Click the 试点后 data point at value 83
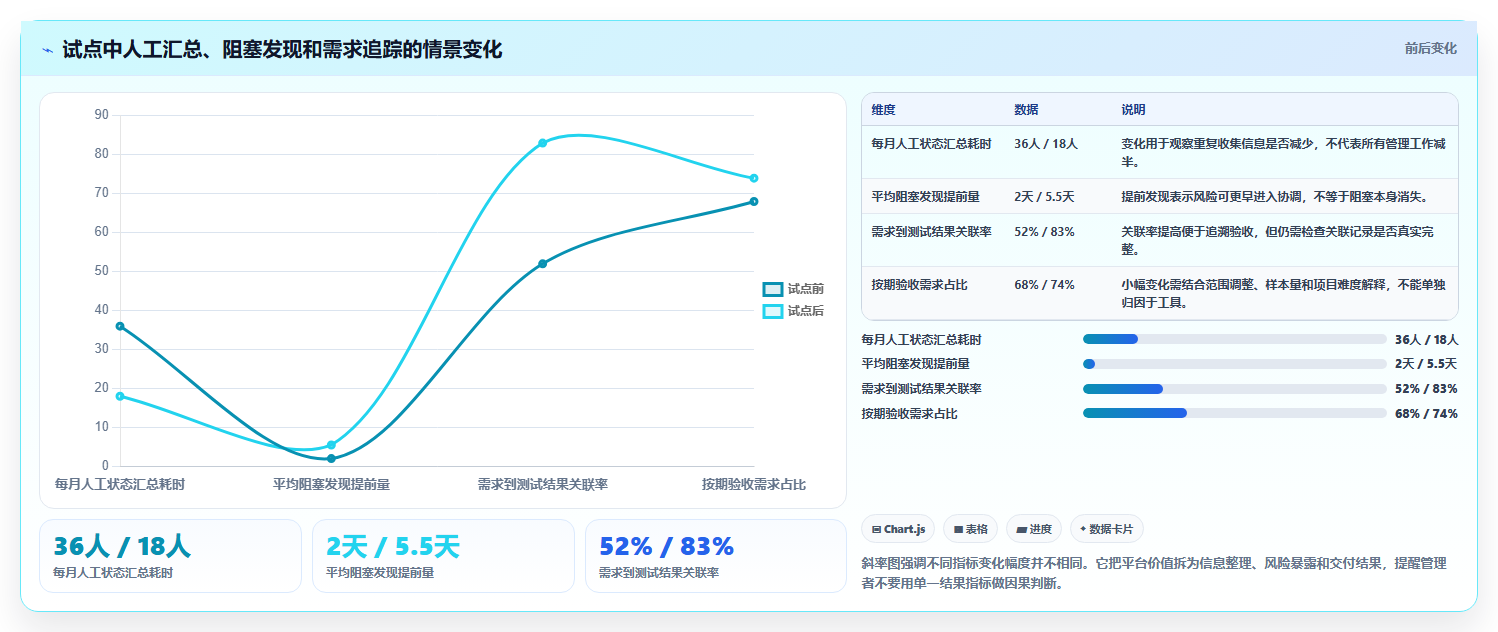 tap(543, 143)
